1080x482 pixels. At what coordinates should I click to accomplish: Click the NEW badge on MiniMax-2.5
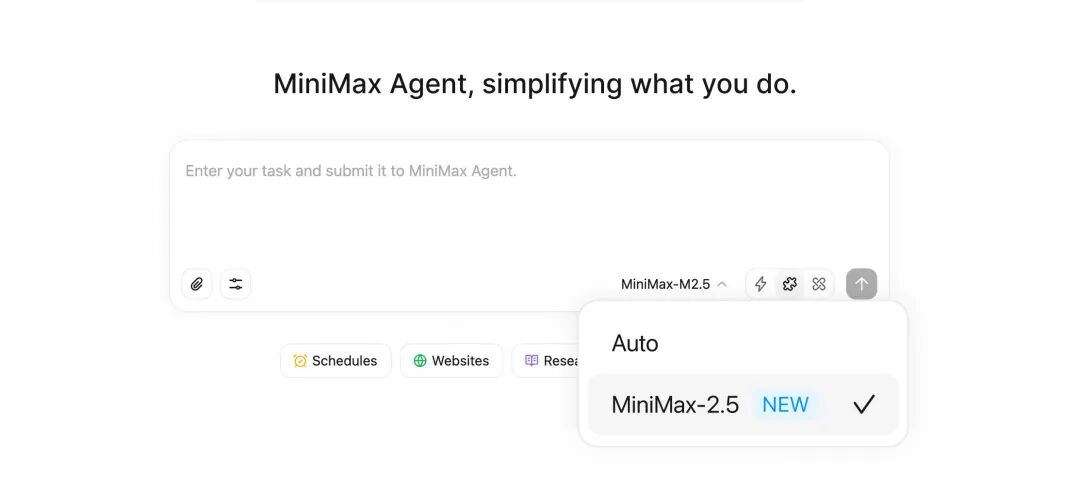coord(785,404)
